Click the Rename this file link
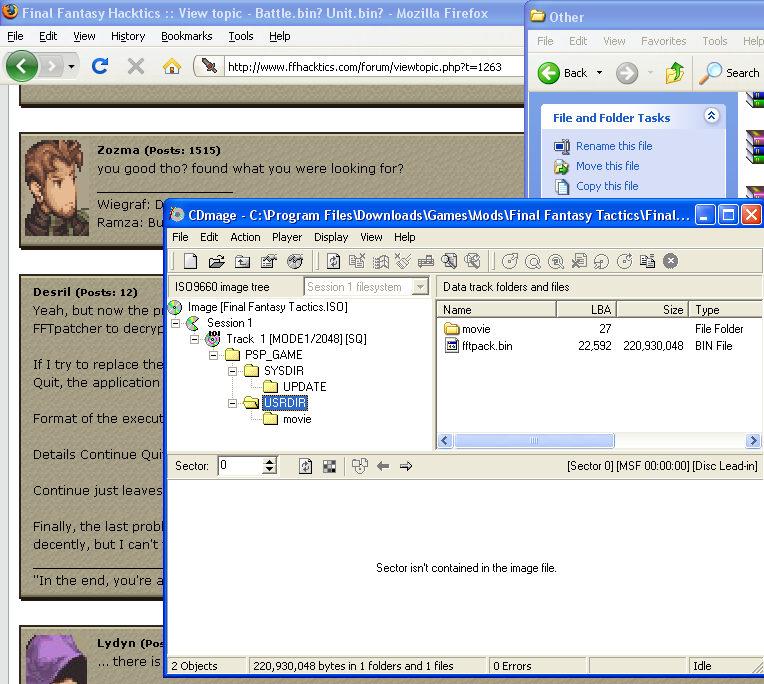The height and width of the screenshot is (684, 764). click(x=614, y=146)
